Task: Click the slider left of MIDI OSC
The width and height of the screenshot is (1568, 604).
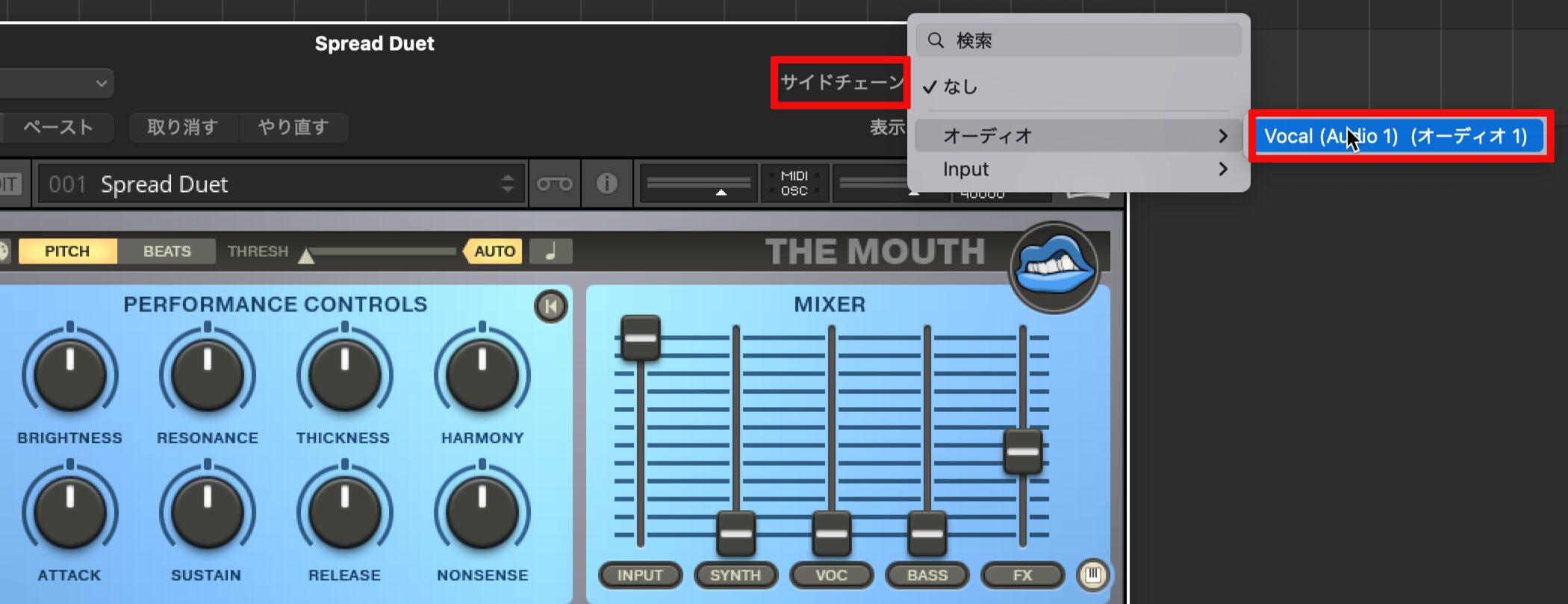Action: tap(699, 184)
